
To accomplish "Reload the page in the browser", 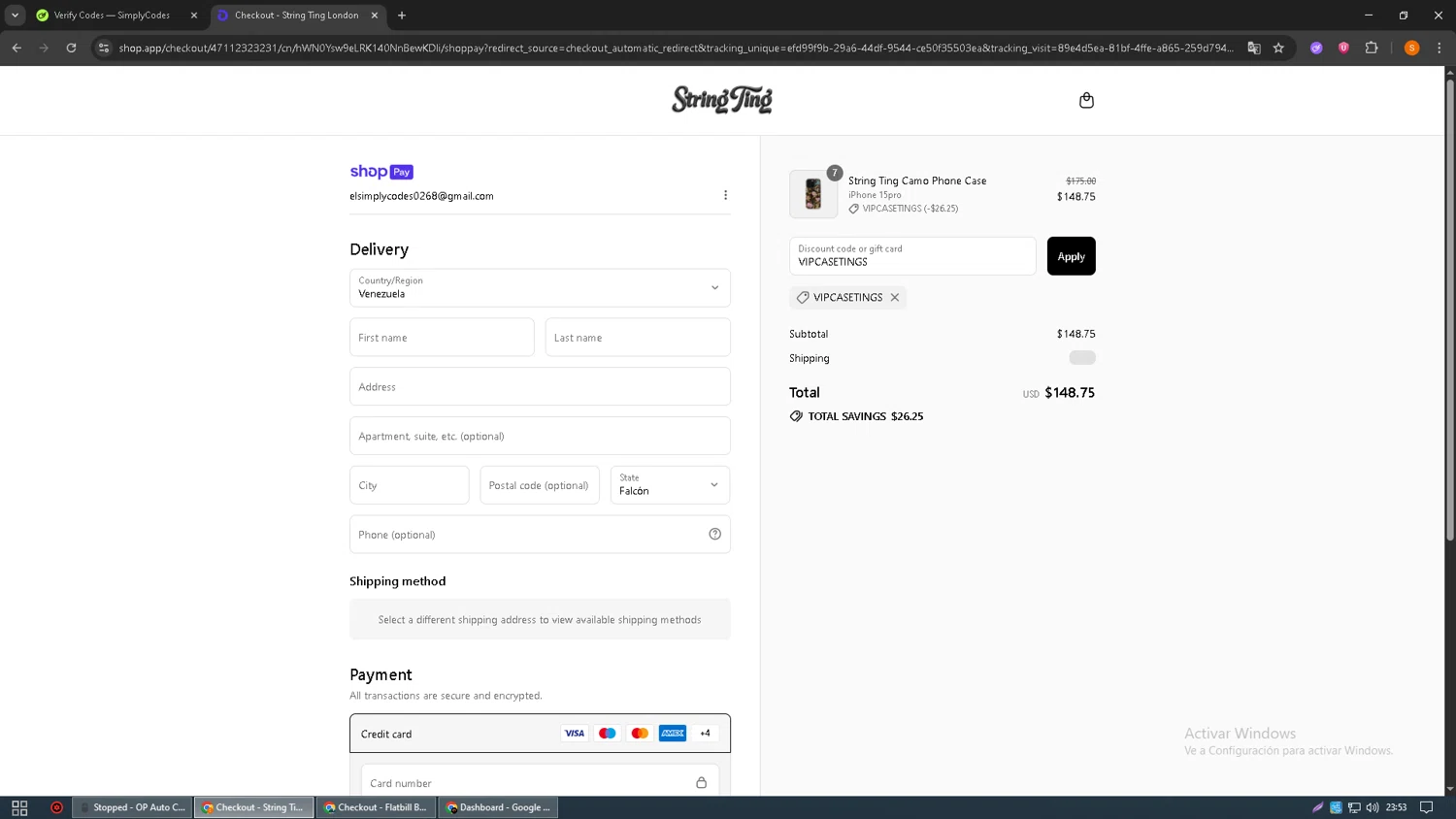I will (71, 48).
